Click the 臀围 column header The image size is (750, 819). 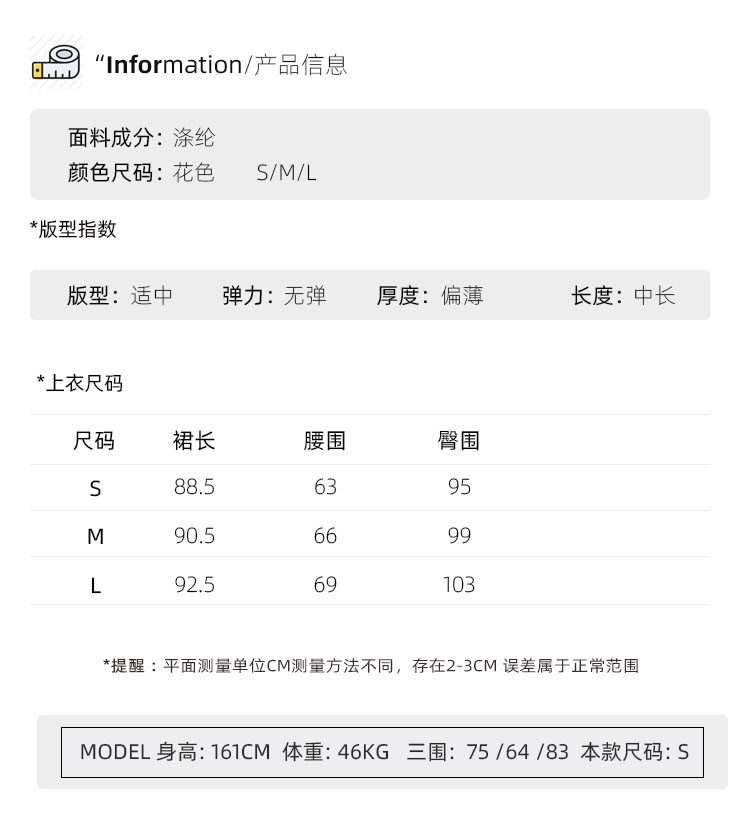[459, 440]
